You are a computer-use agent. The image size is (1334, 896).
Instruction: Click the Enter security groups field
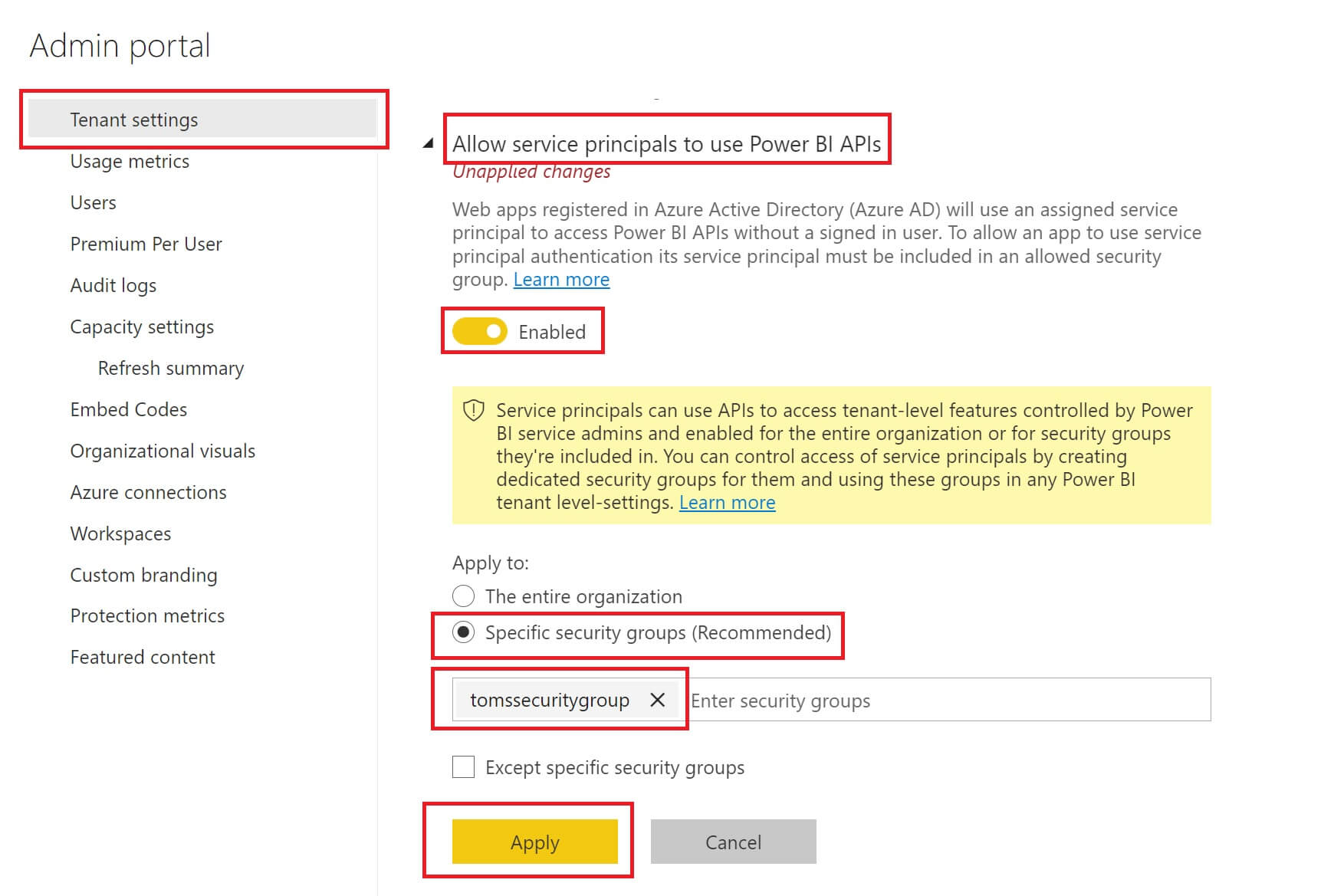843,700
